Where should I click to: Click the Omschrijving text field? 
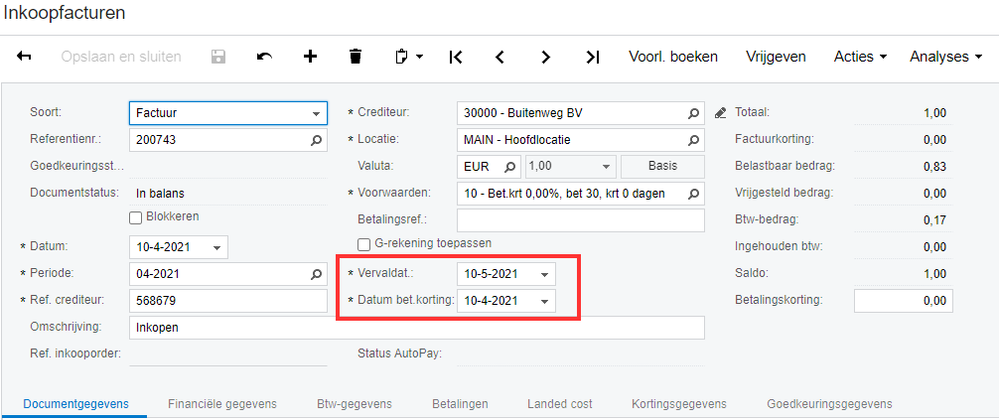(416, 327)
